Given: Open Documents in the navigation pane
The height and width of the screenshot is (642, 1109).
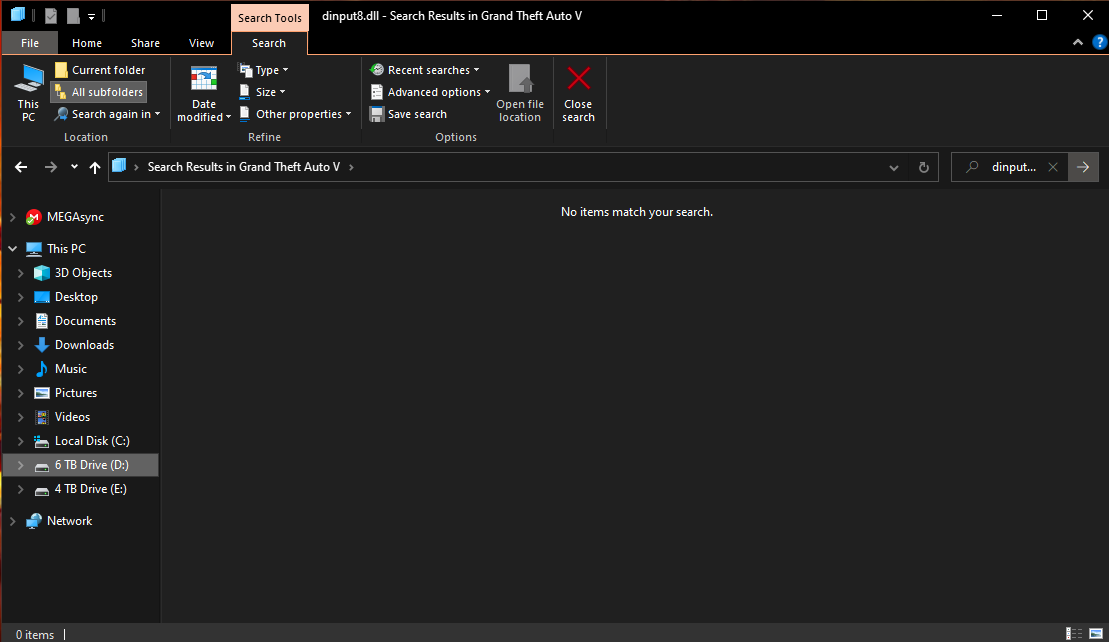Looking at the screenshot, I should (85, 321).
